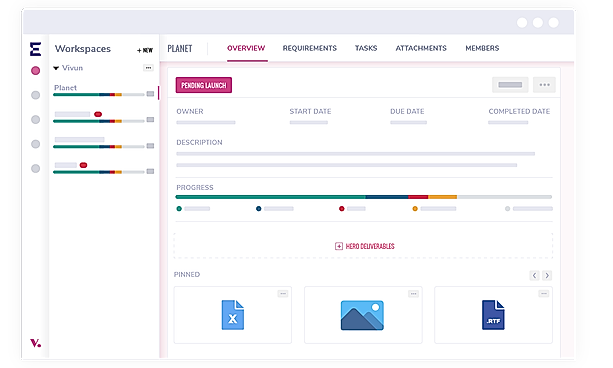
Task: Go to previous pinned items page
Action: [534, 275]
